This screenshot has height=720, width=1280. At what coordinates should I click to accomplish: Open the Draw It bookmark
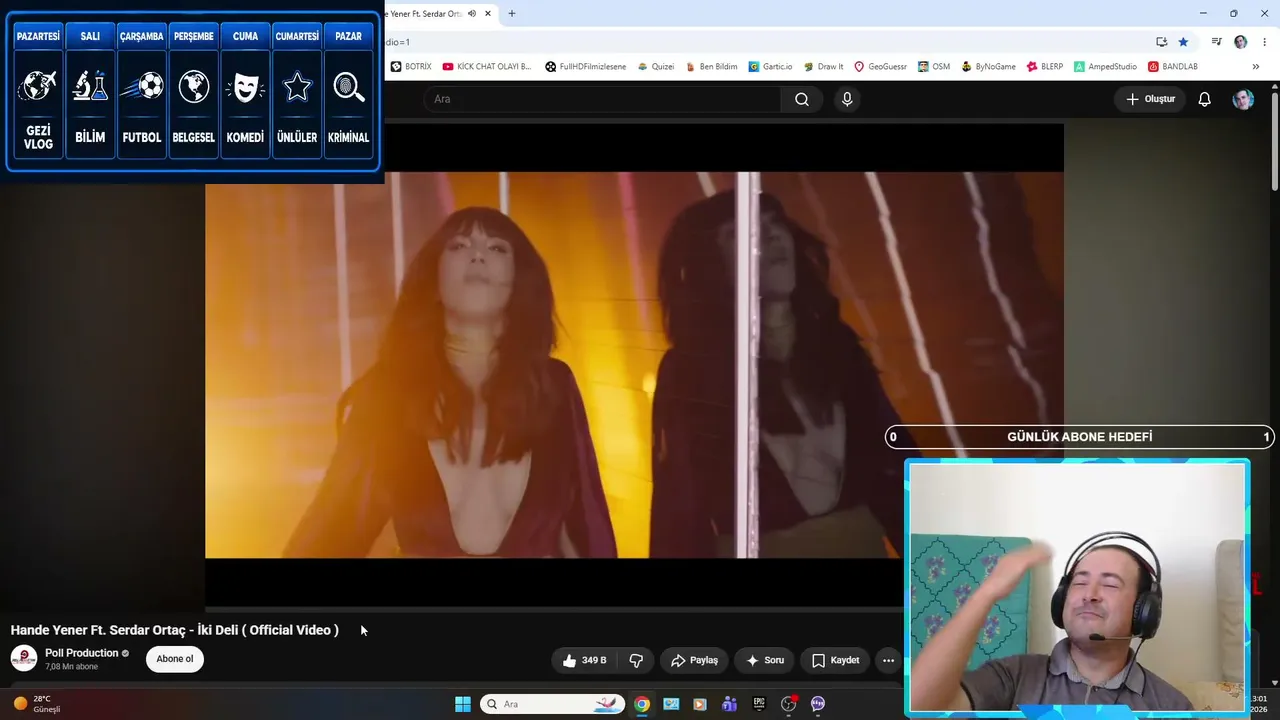point(823,67)
